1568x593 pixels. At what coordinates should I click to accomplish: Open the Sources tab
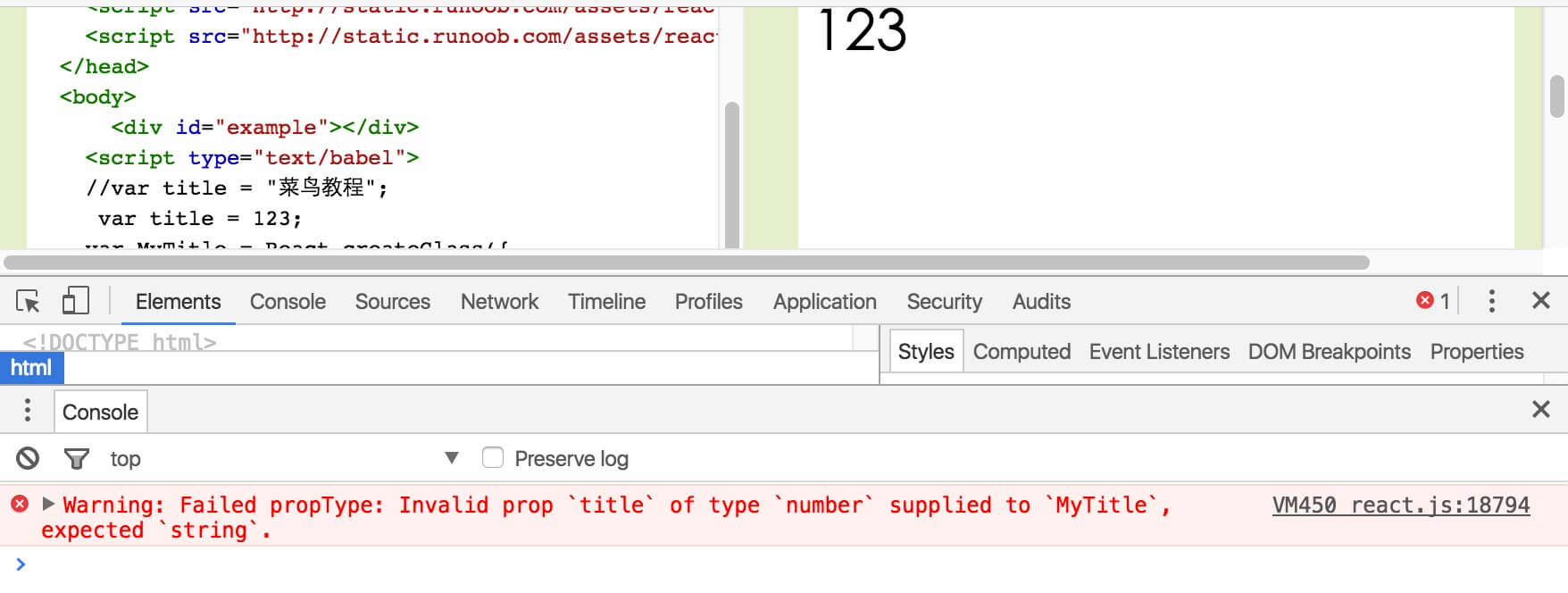tap(392, 302)
